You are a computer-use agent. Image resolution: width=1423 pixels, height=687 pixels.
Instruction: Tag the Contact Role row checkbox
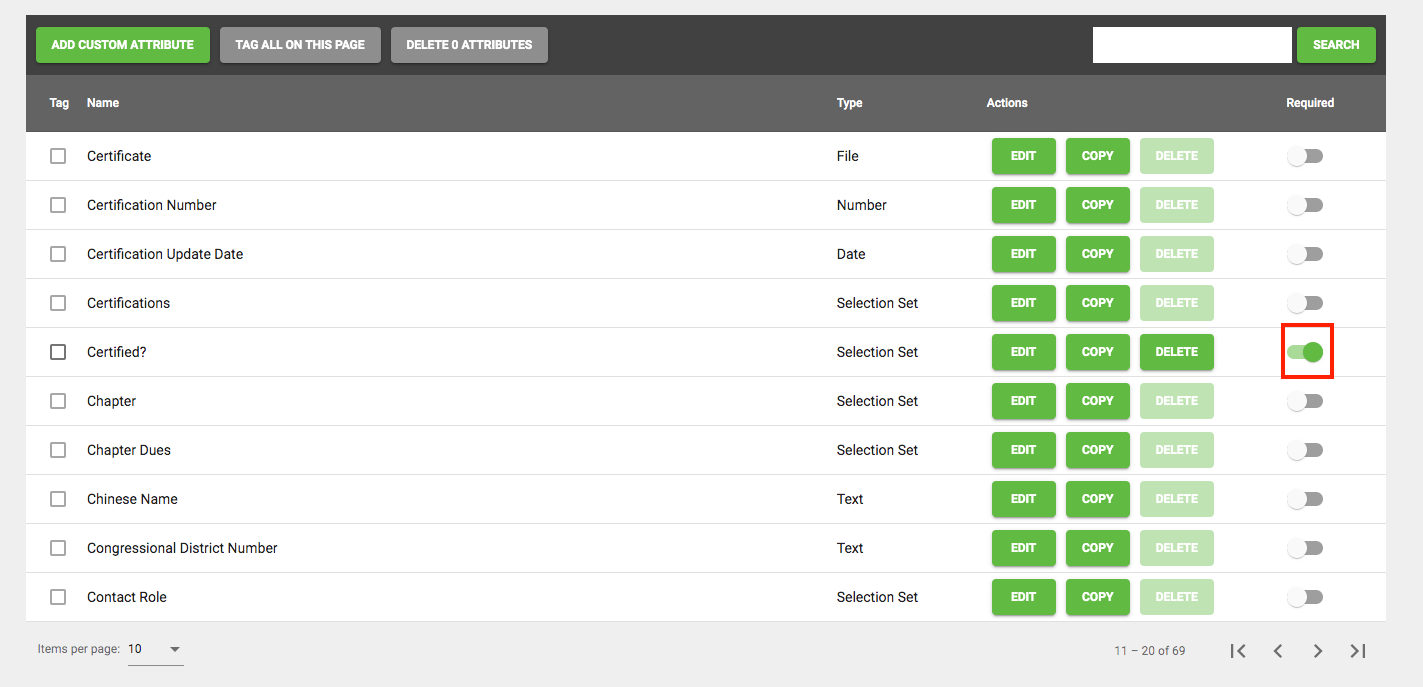coord(58,597)
